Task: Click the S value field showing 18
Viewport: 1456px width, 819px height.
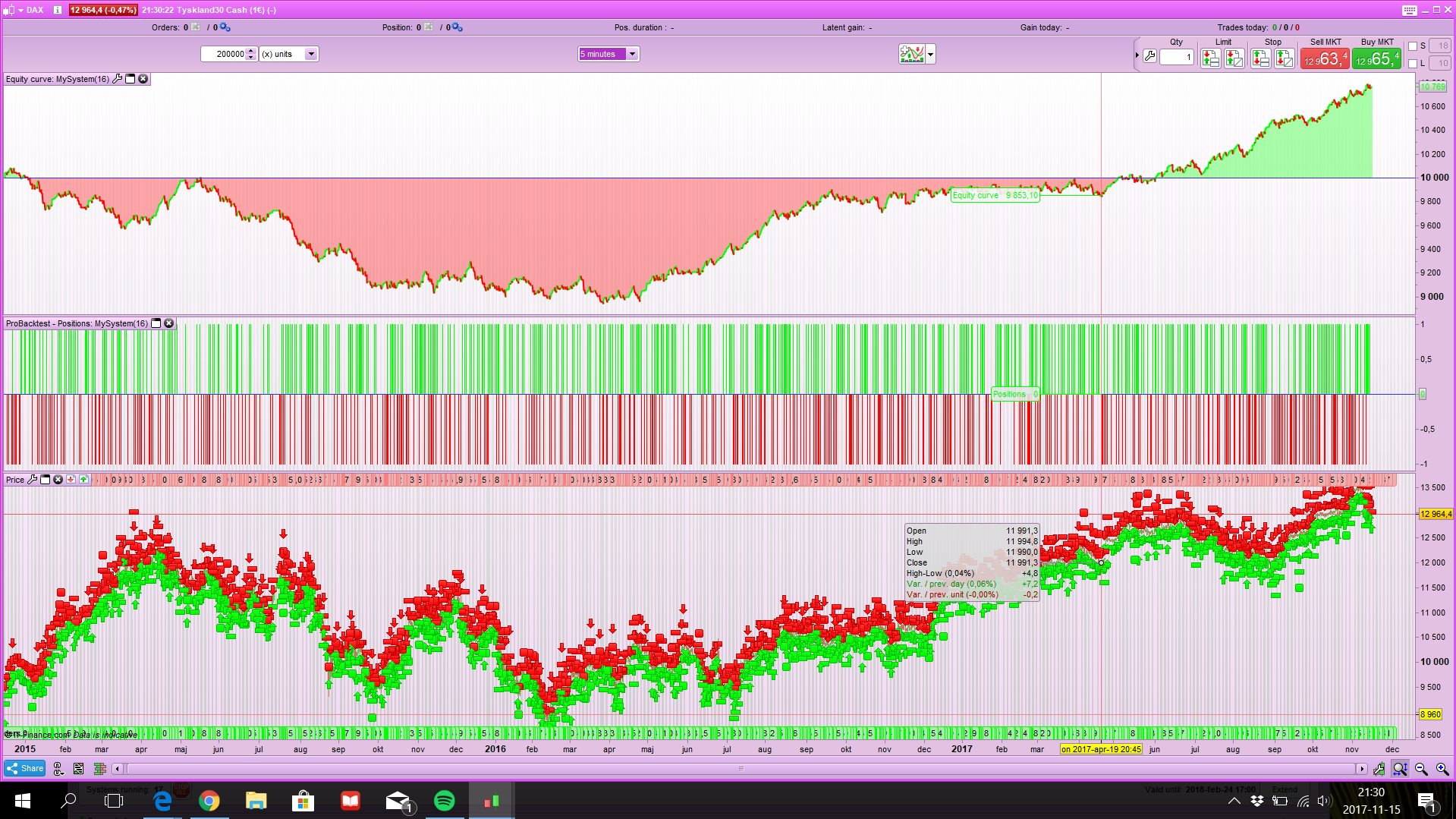Action: (x=1440, y=46)
